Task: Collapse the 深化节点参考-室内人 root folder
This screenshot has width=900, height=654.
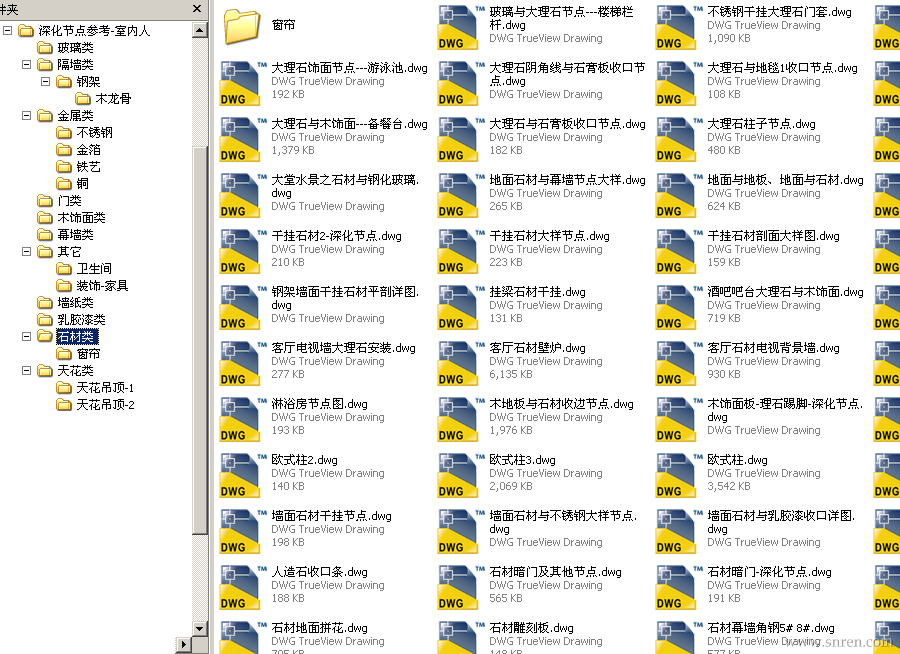Action: (x=7, y=30)
